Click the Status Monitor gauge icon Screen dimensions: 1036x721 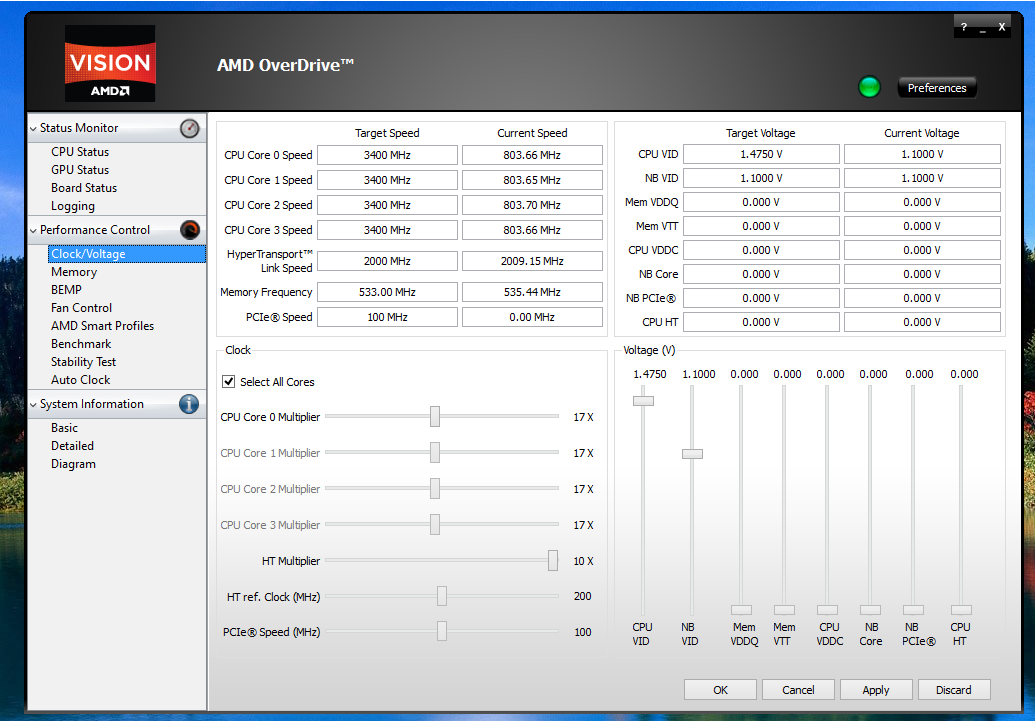[190, 128]
